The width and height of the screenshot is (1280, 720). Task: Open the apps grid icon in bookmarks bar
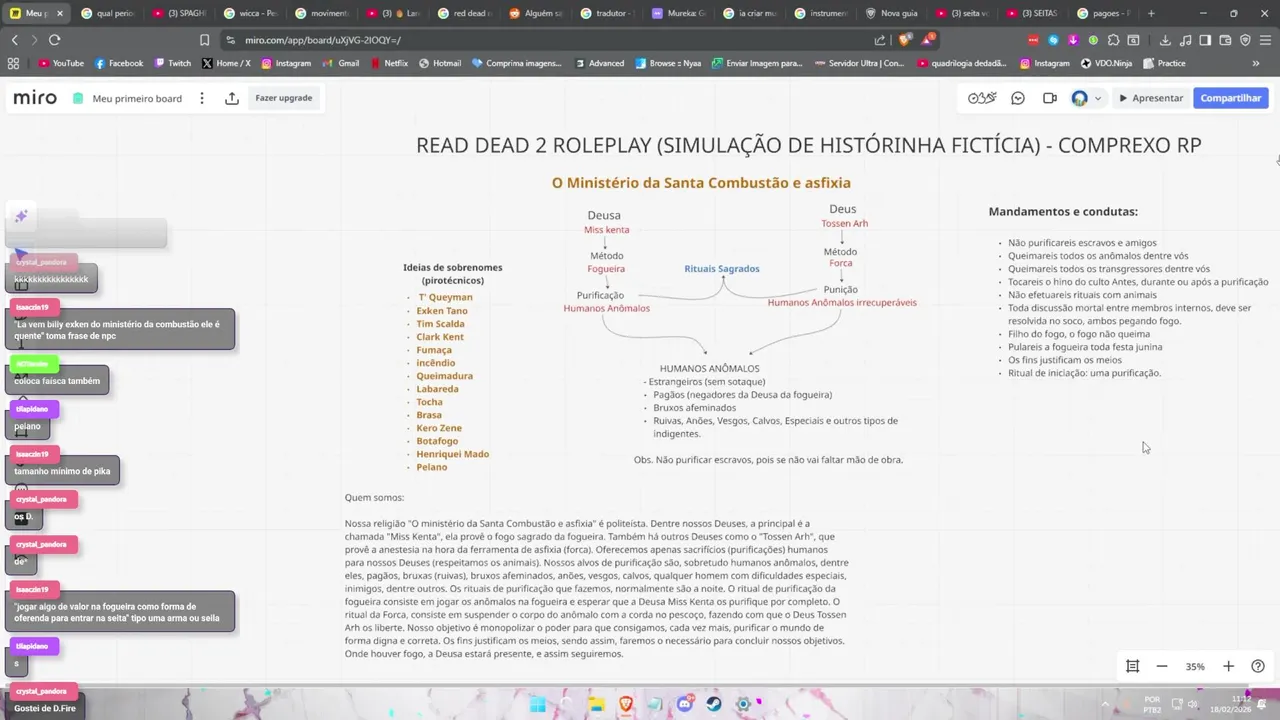13,63
